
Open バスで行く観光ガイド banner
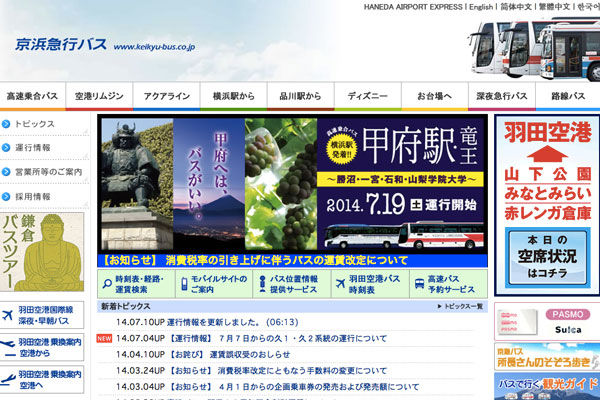(547, 387)
